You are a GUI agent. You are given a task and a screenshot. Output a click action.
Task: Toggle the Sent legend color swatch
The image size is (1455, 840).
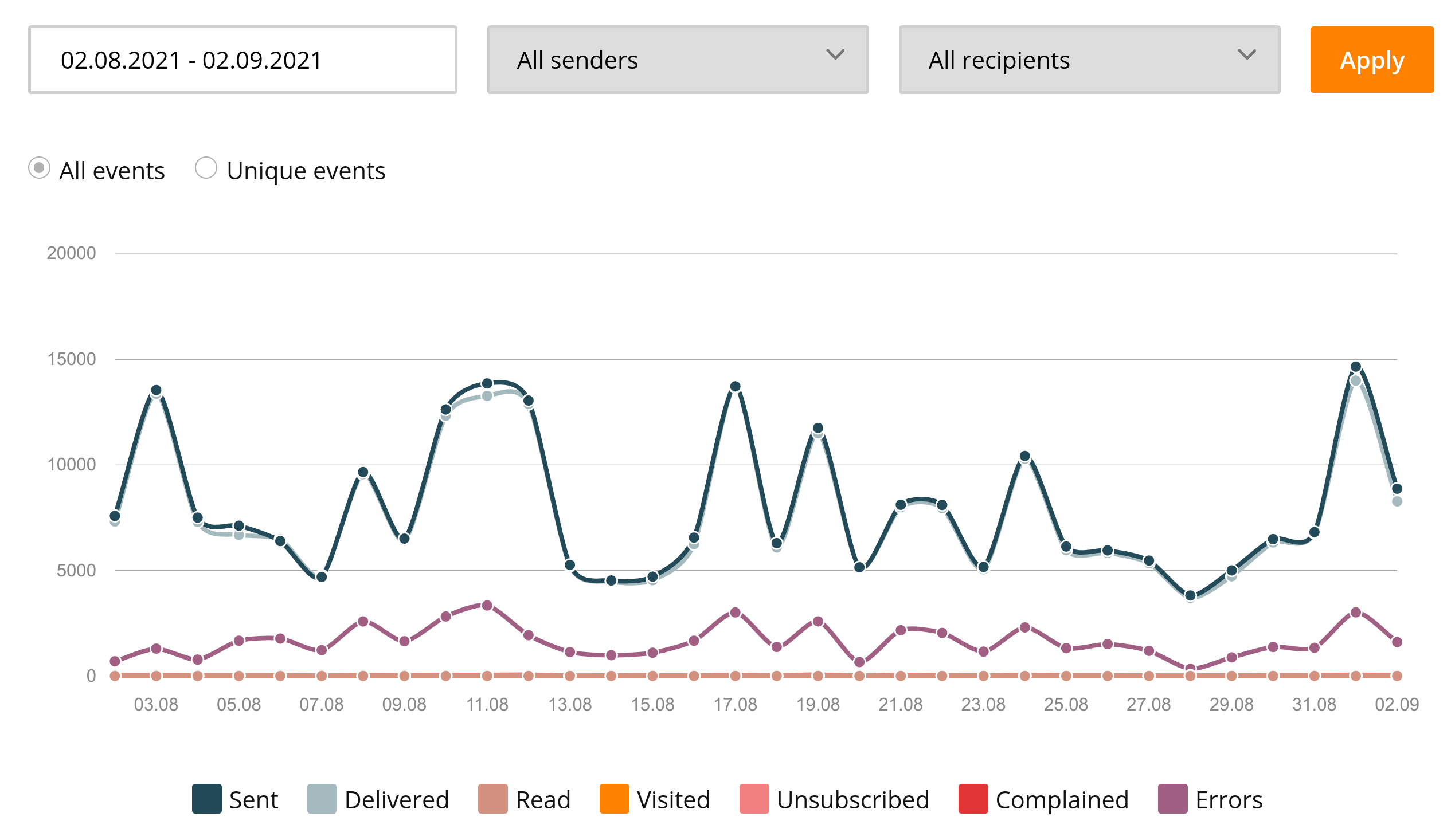[x=206, y=799]
